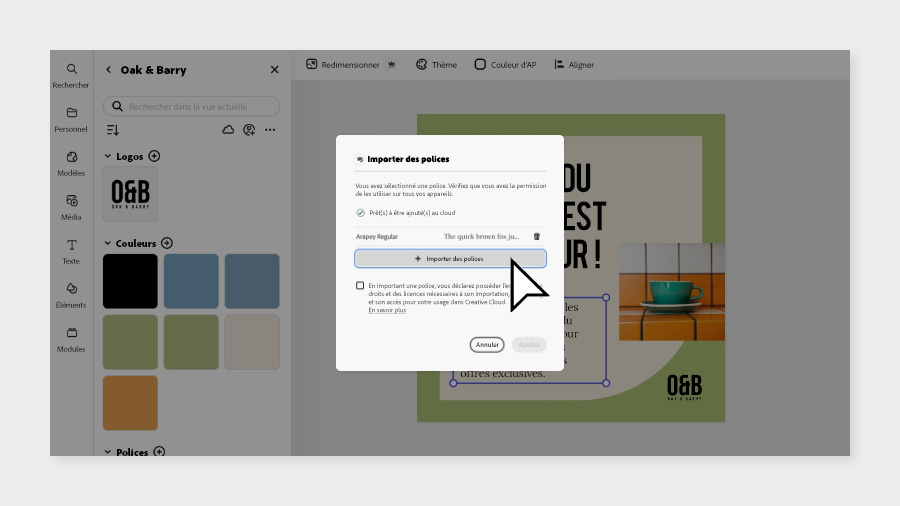
Task: Click the cloud sync icon
Action: coord(228,130)
